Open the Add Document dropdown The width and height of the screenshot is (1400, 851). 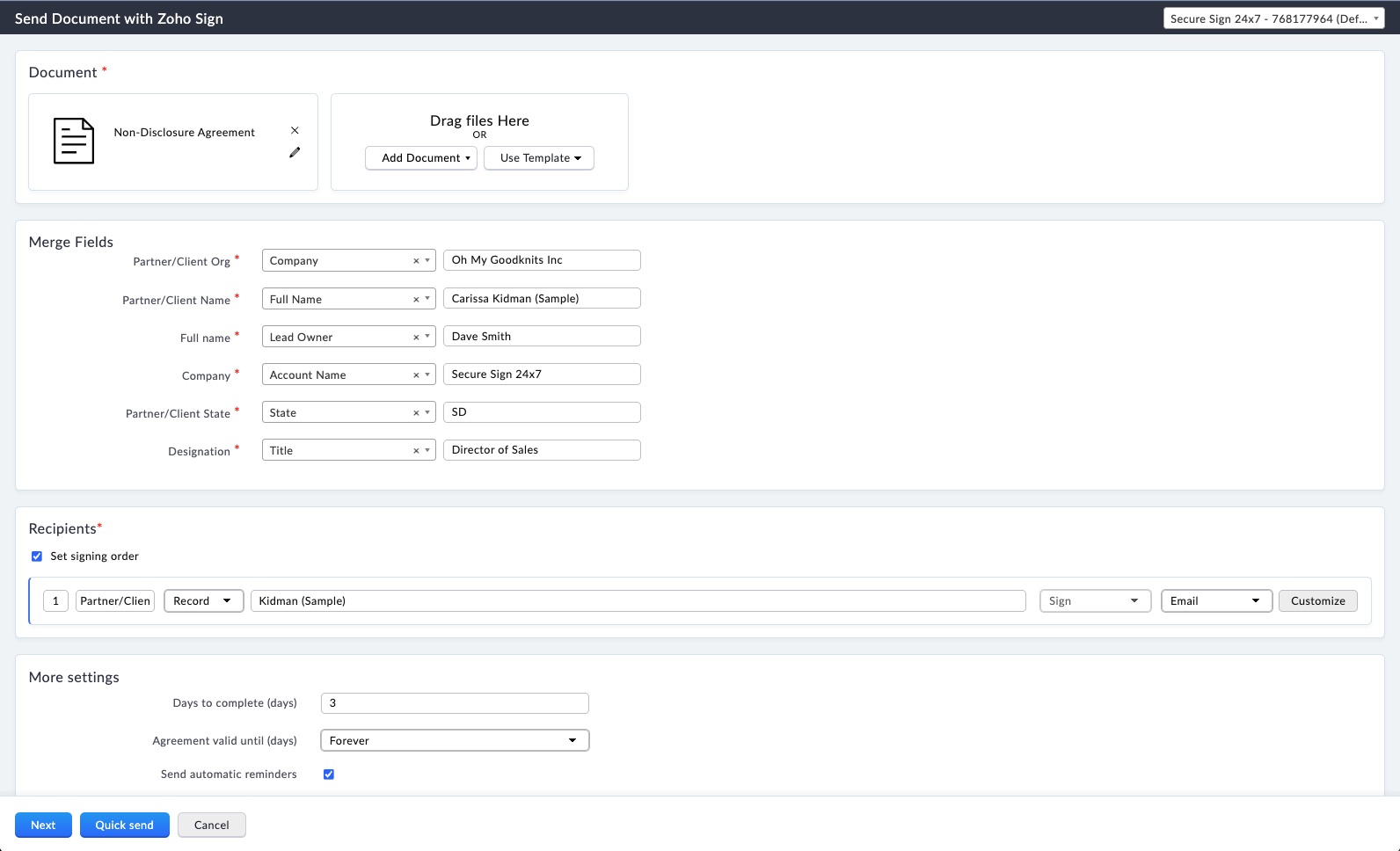(421, 158)
